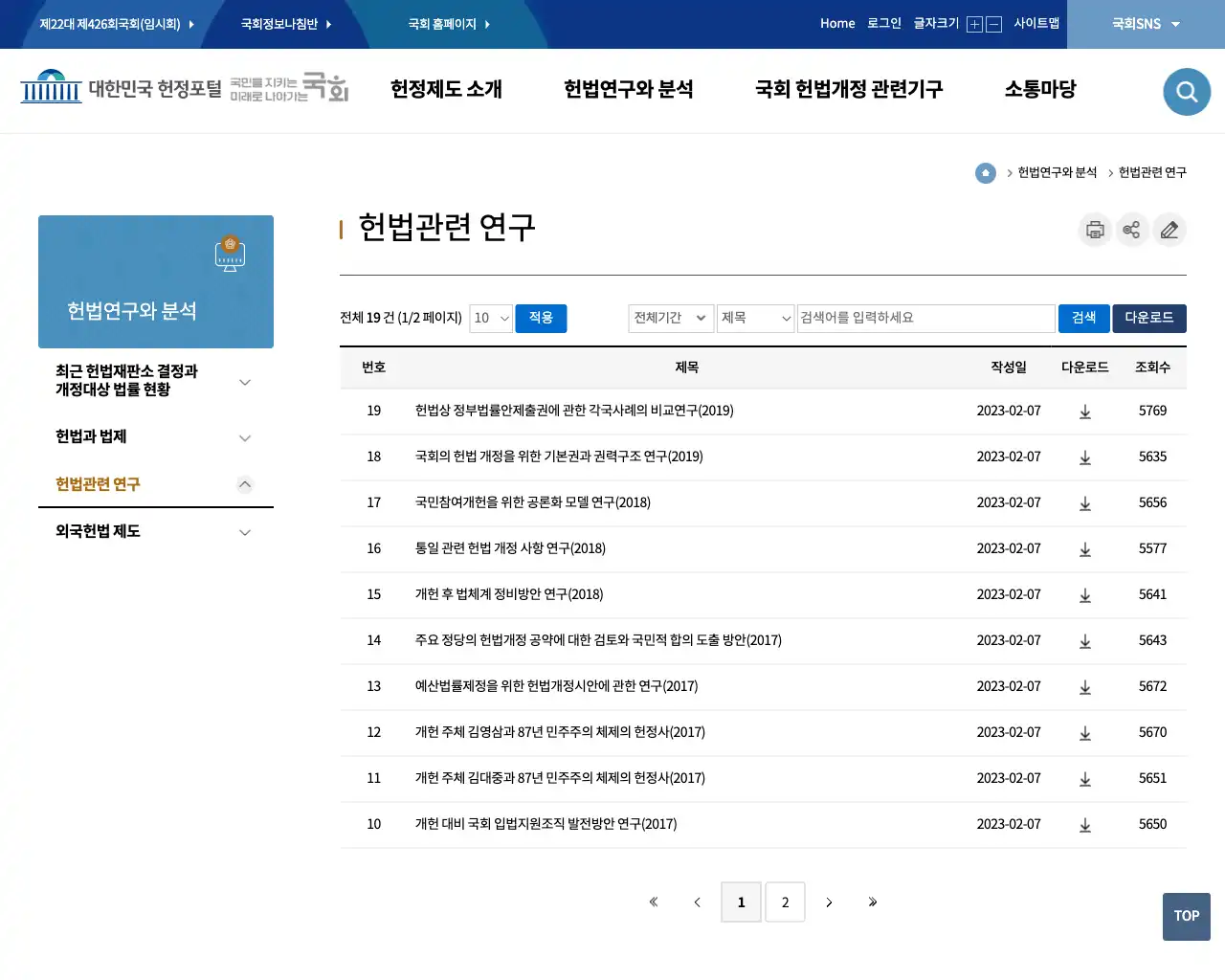The width and height of the screenshot is (1225, 980).
Task: Open 예산법률제정을 위한 헌법개정시안에 관한 연구(2017)
Action: click(x=556, y=686)
